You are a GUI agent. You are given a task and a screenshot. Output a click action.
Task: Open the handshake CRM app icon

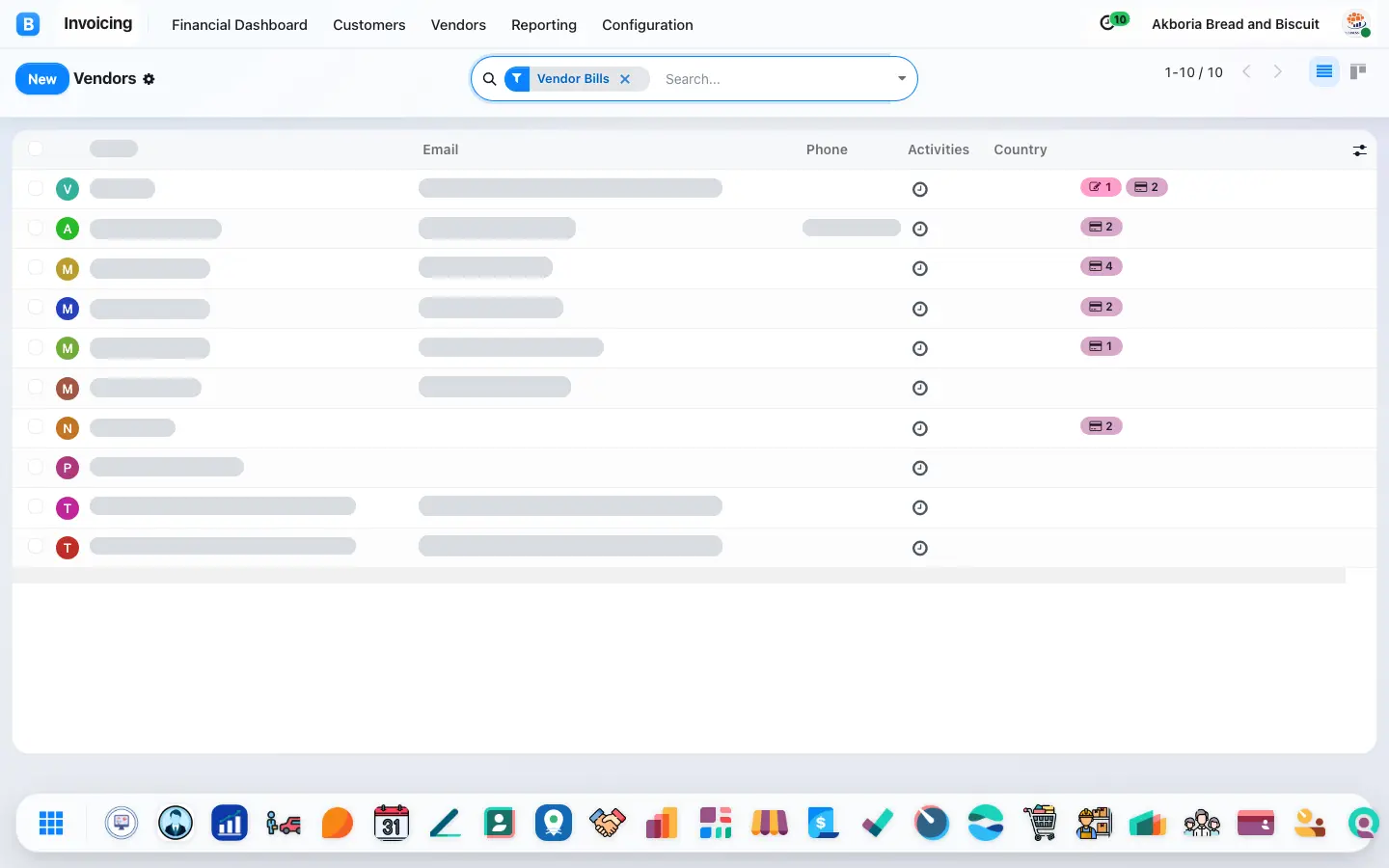coord(608,823)
